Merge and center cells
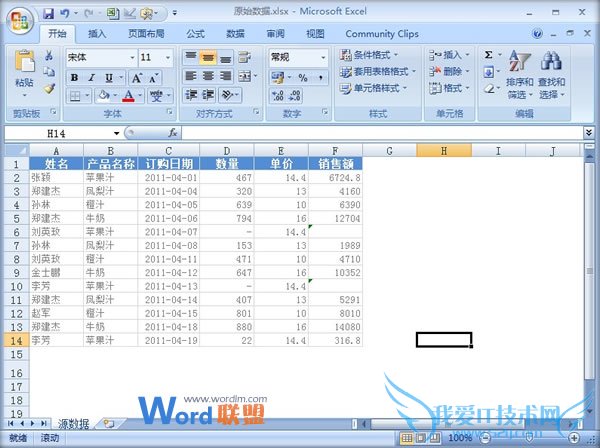 (x=244, y=76)
